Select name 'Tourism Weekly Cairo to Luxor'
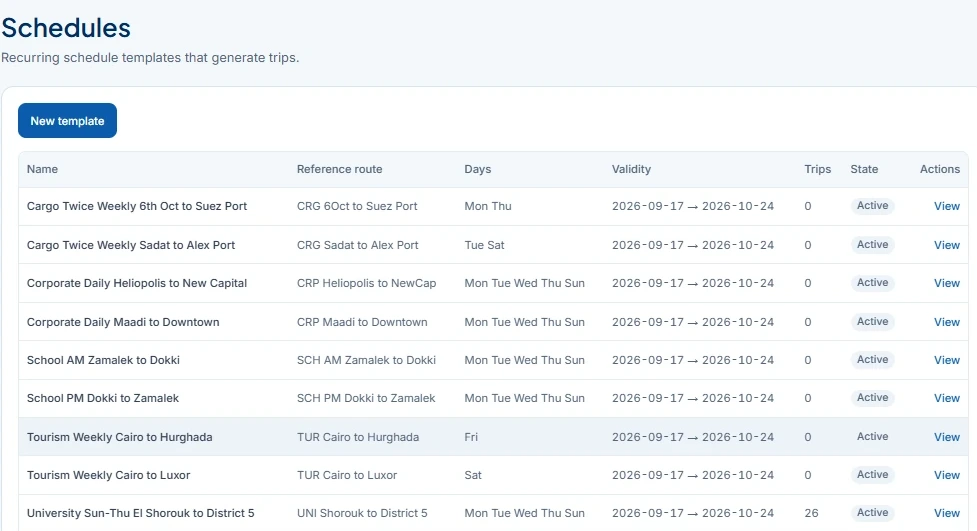The width and height of the screenshot is (977, 531). pyautogui.click(x=108, y=475)
